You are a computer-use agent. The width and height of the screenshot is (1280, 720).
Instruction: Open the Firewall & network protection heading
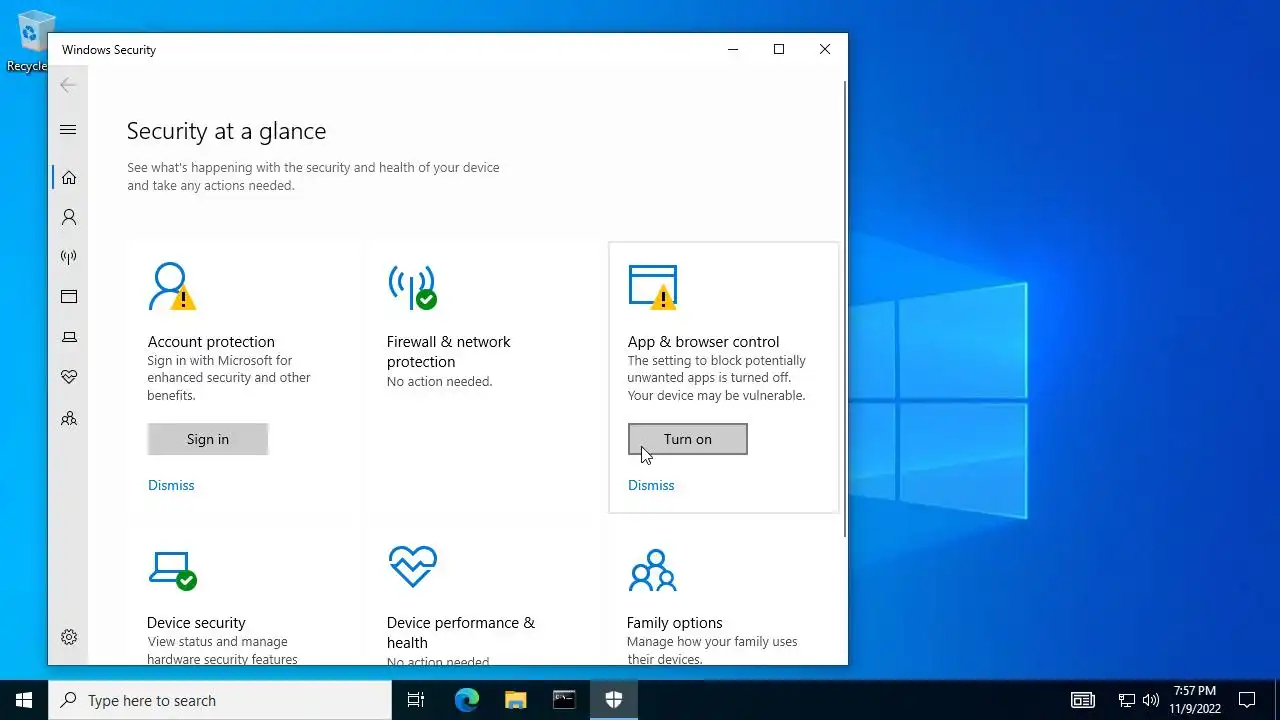(448, 352)
